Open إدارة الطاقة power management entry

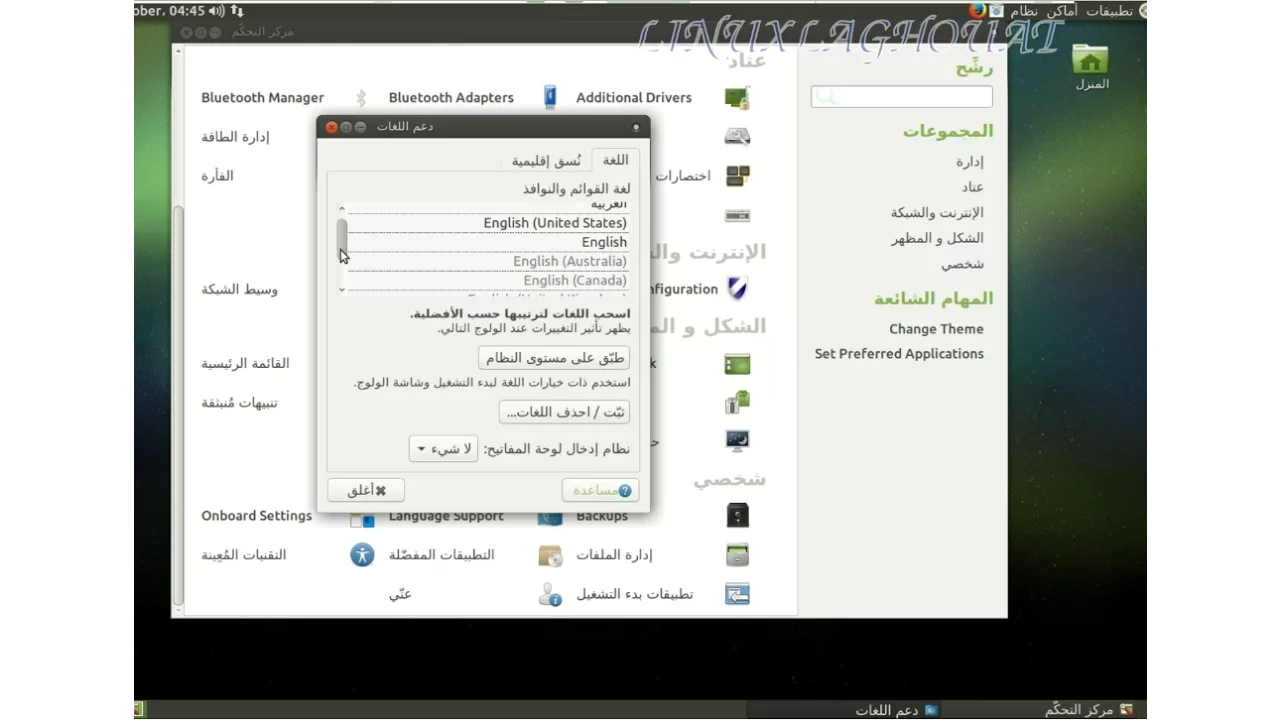coord(235,137)
